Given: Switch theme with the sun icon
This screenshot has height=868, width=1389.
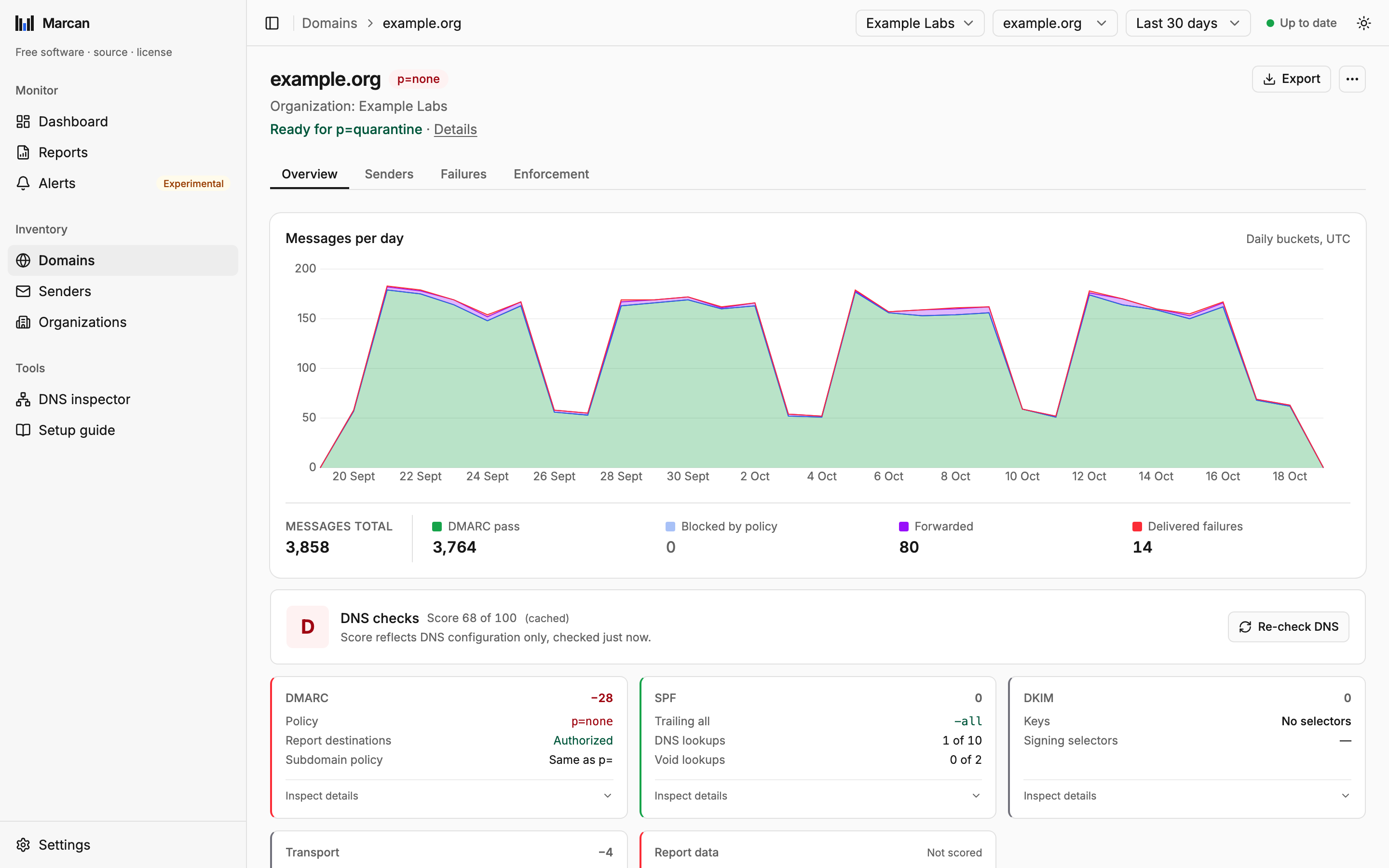Looking at the screenshot, I should click(x=1364, y=23).
